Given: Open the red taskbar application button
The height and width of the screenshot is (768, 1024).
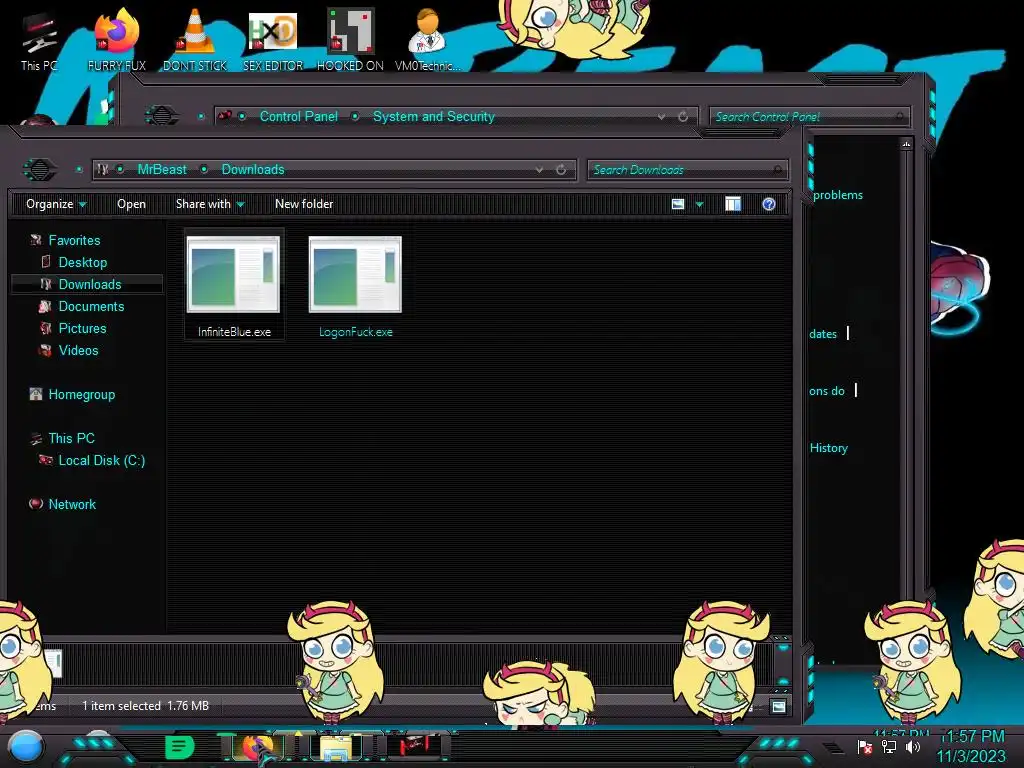Looking at the screenshot, I should (415, 745).
